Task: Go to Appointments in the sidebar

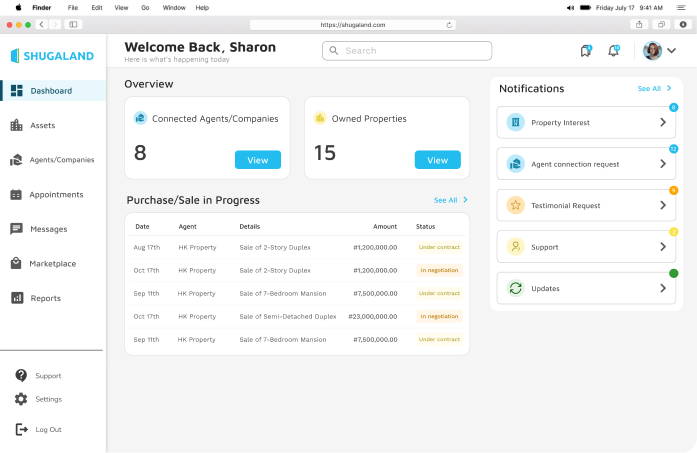Action: 56,195
